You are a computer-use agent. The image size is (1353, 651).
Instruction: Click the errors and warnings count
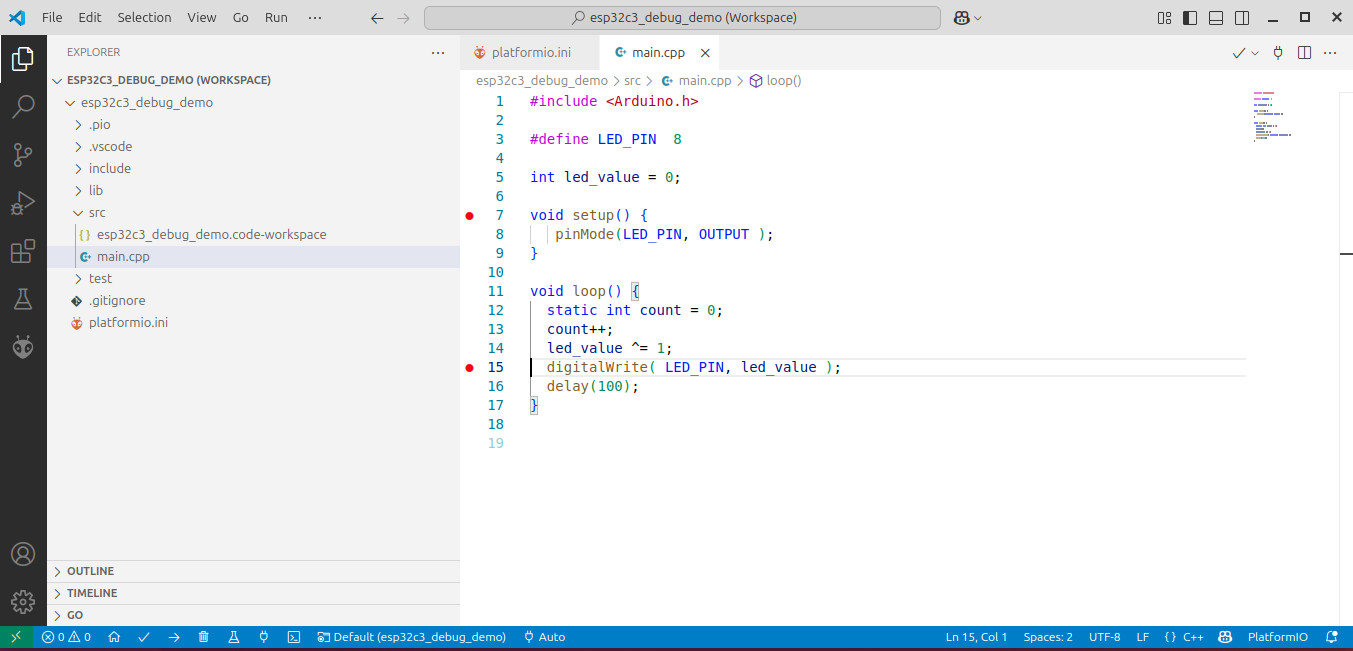[x=67, y=637]
